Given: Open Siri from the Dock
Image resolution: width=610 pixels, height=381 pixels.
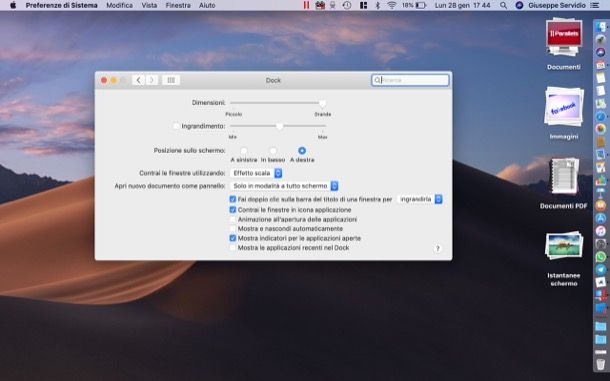Looking at the screenshot, I should click(x=601, y=52).
